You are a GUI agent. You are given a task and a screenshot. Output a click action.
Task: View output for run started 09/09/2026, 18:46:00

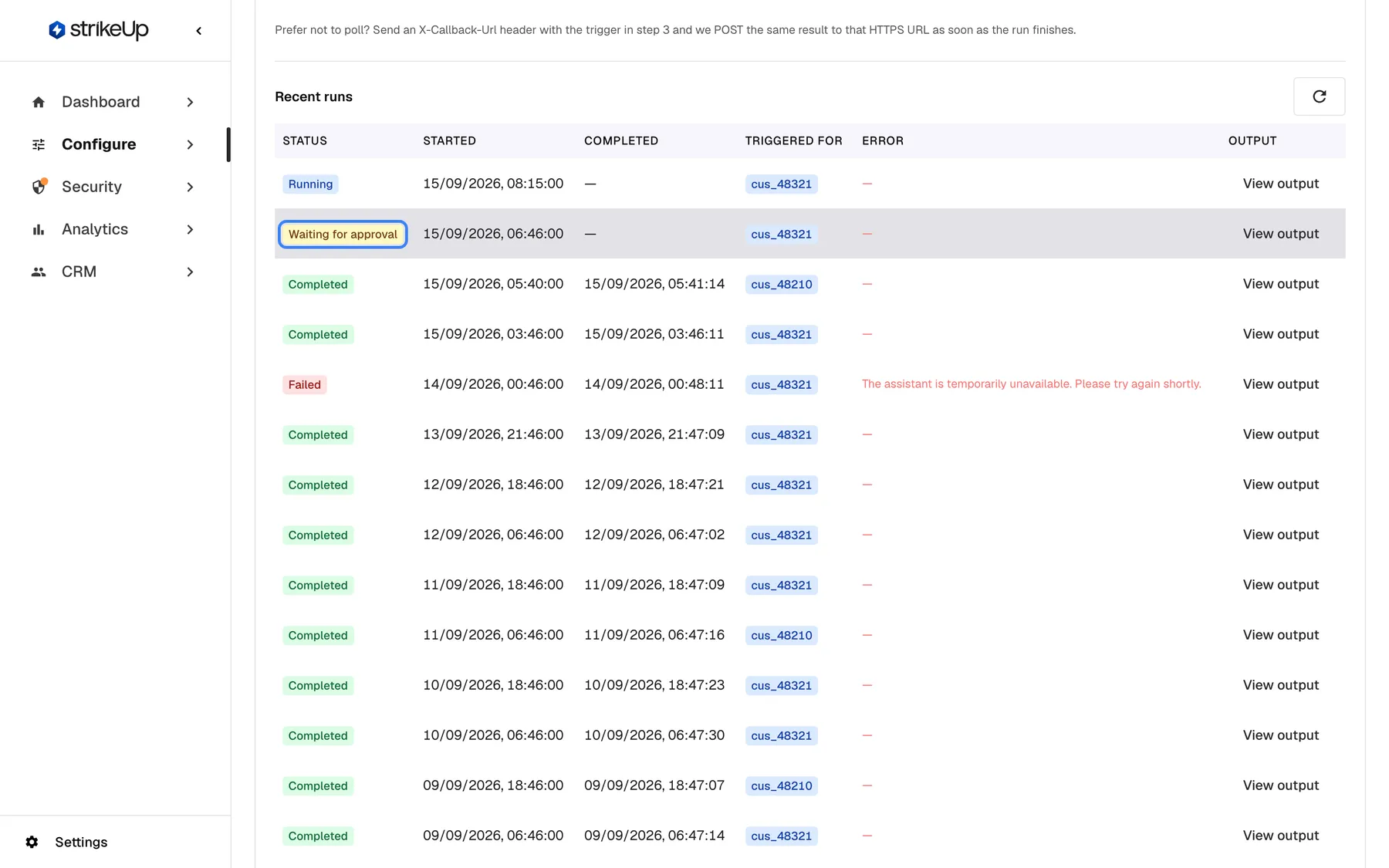(1280, 785)
